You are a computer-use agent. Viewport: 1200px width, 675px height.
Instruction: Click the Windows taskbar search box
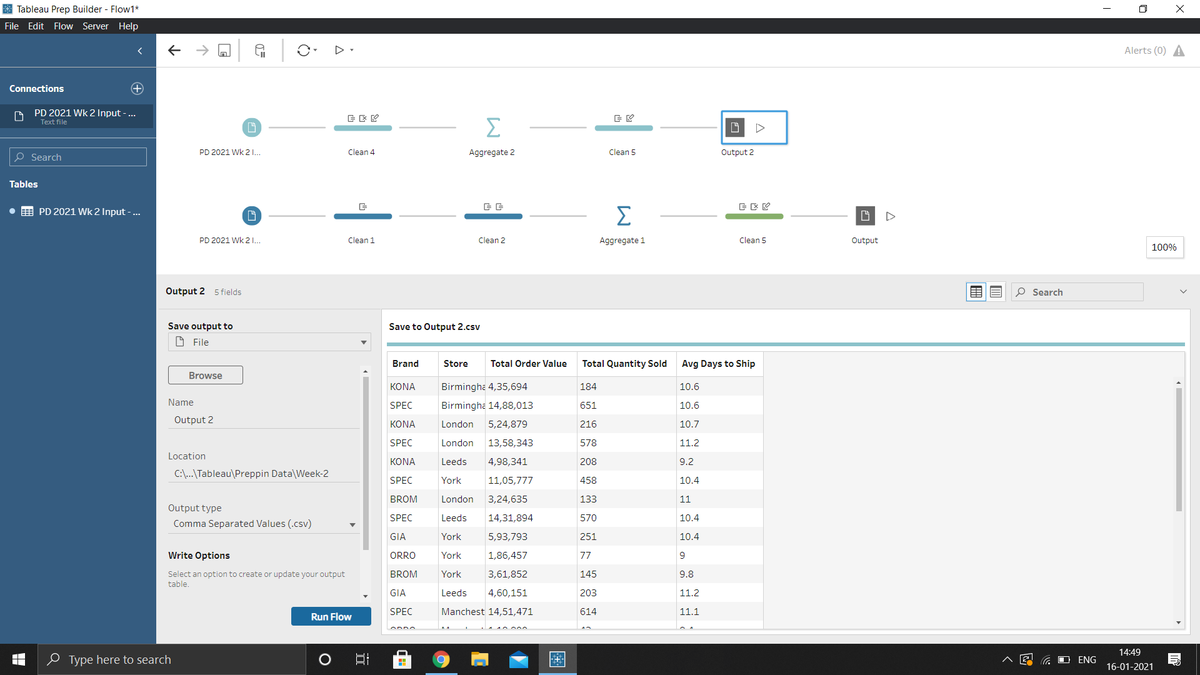click(x=171, y=660)
